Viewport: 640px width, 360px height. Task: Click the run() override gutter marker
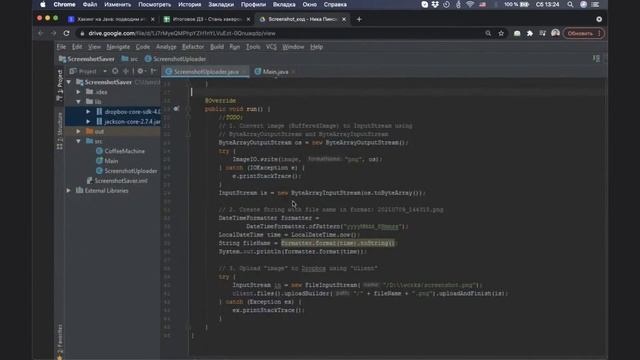176,109
